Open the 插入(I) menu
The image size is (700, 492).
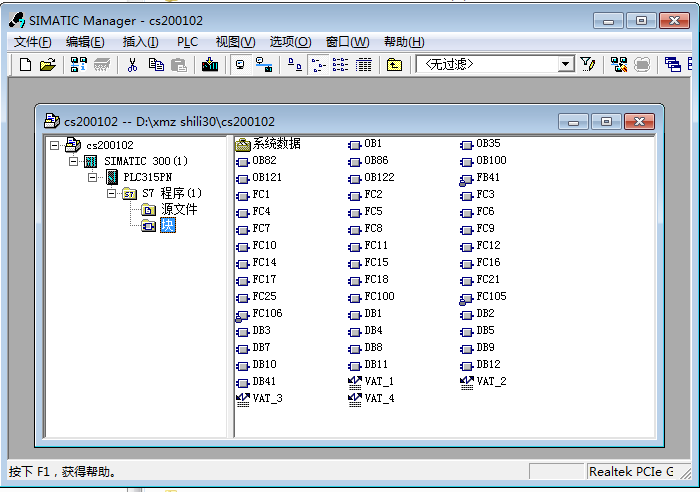[x=140, y=42]
